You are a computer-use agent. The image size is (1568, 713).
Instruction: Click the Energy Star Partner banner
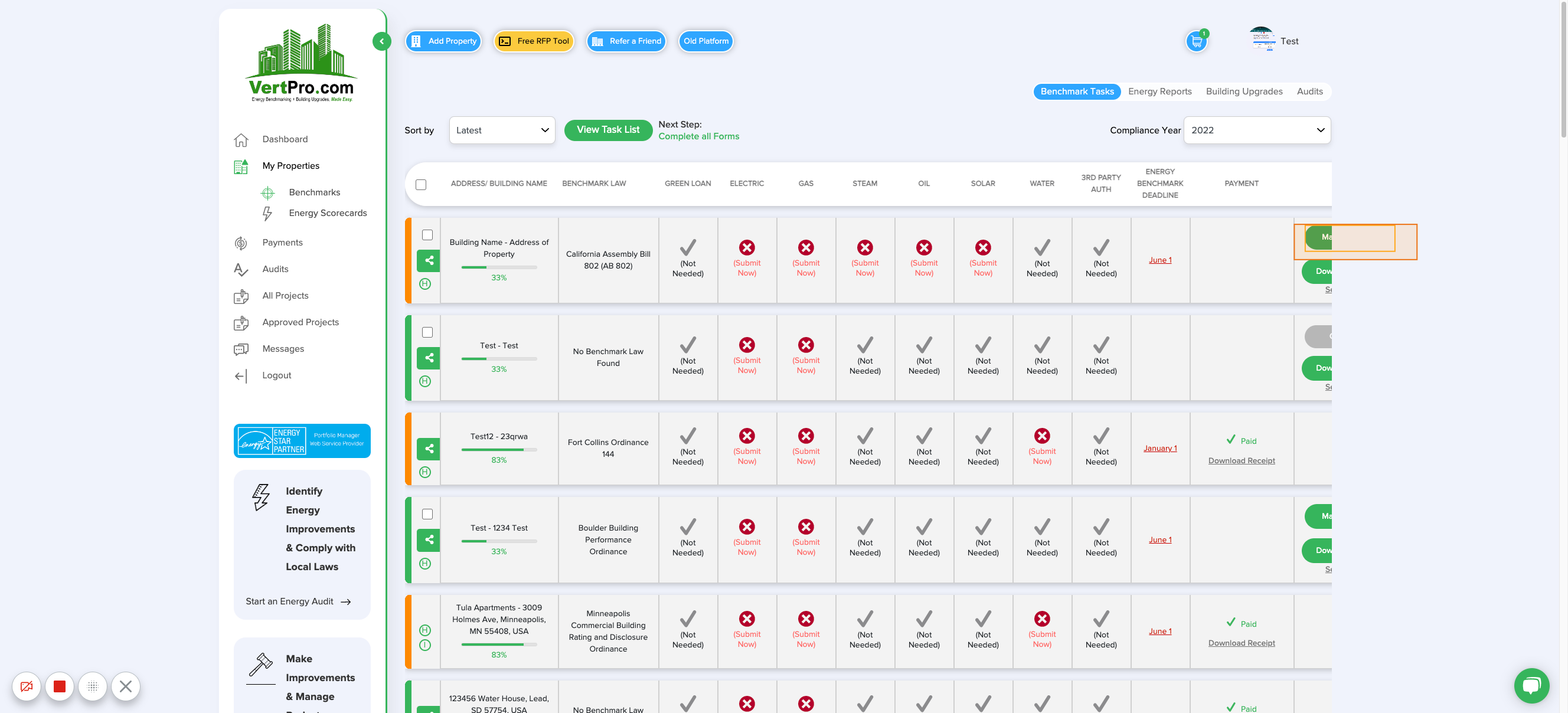302,440
